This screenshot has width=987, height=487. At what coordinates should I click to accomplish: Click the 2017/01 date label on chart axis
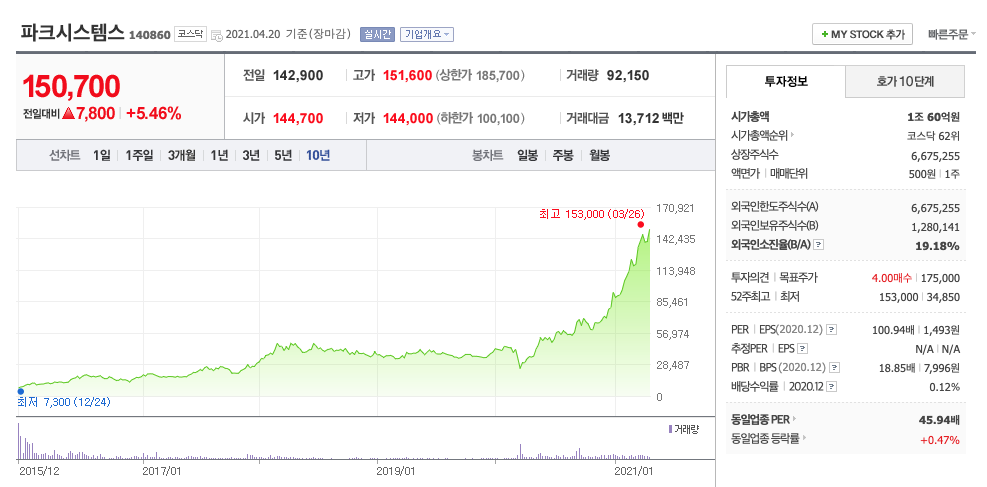(162, 470)
